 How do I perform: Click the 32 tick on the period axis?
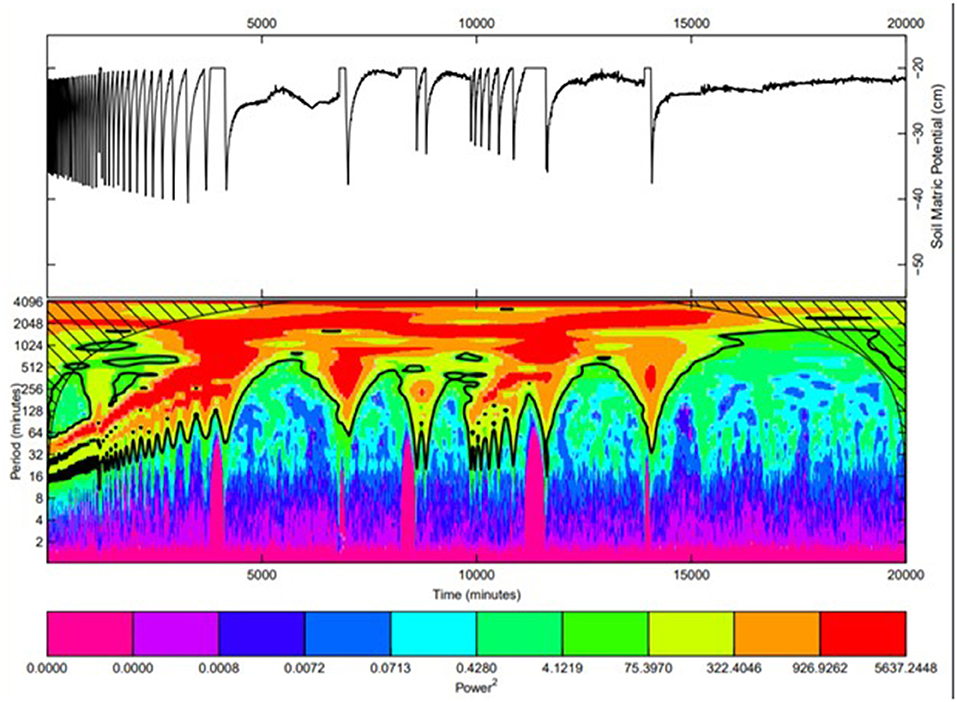pyautogui.click(x=35, y=455)
